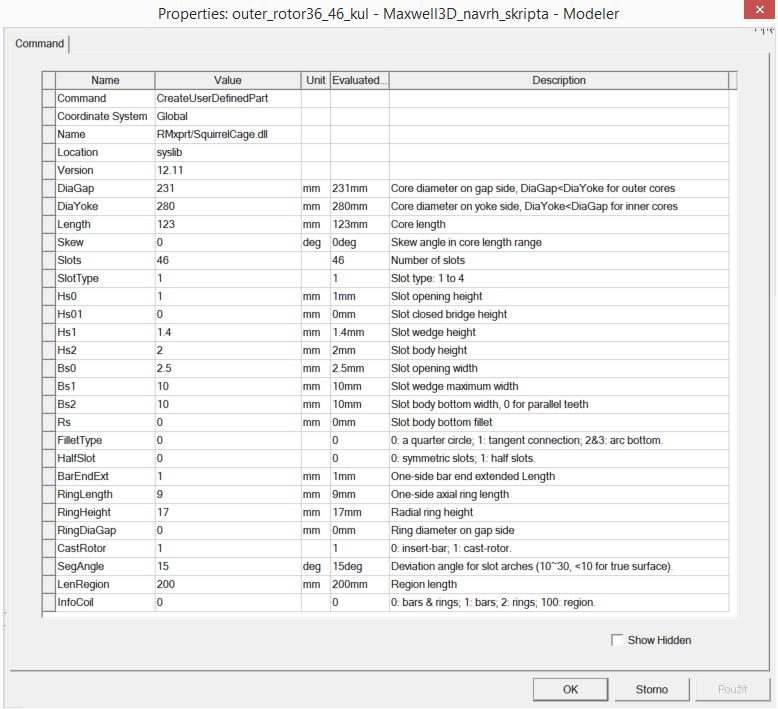Viewport: 778px width, 709px height.
Task: Edit SegAngle value 15
Action: pos(228,567)
